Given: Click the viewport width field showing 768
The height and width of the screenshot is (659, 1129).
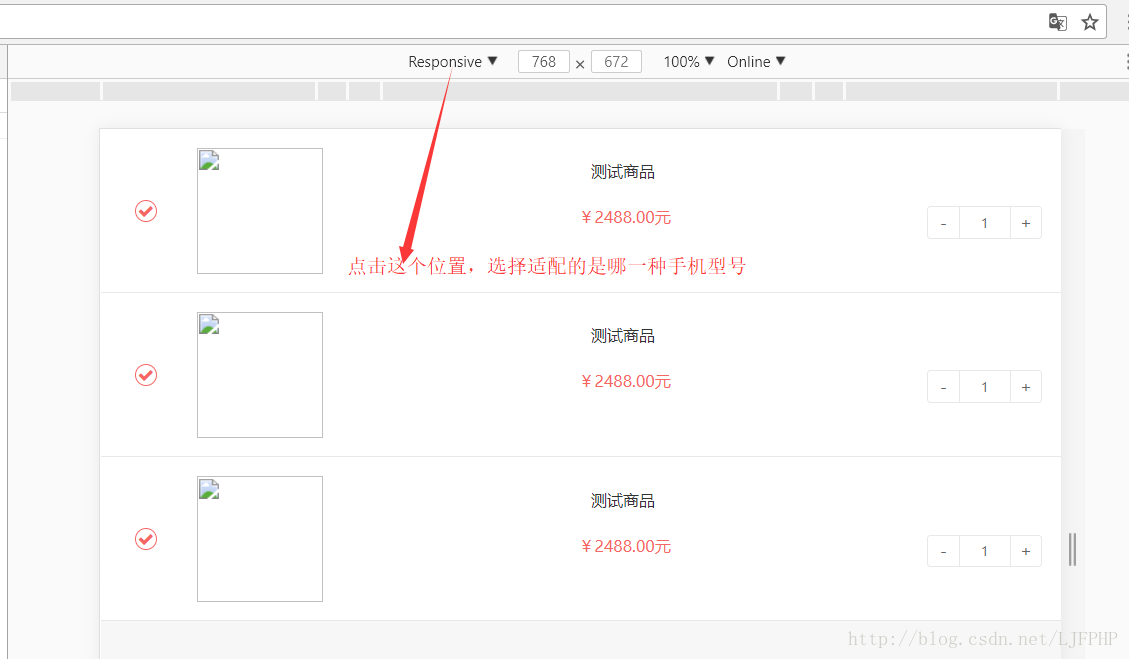Looking at the screenshot, I should pos(544,62).
